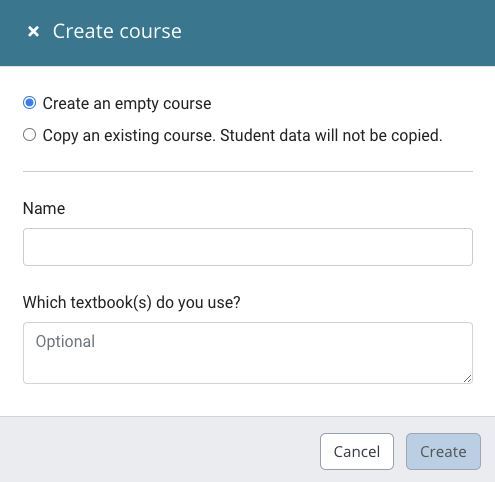This screenshot has height=482, width=495.
Task: Grab the textarea resize handle icon
Action: pyautogui.click(x=467, y=378)
